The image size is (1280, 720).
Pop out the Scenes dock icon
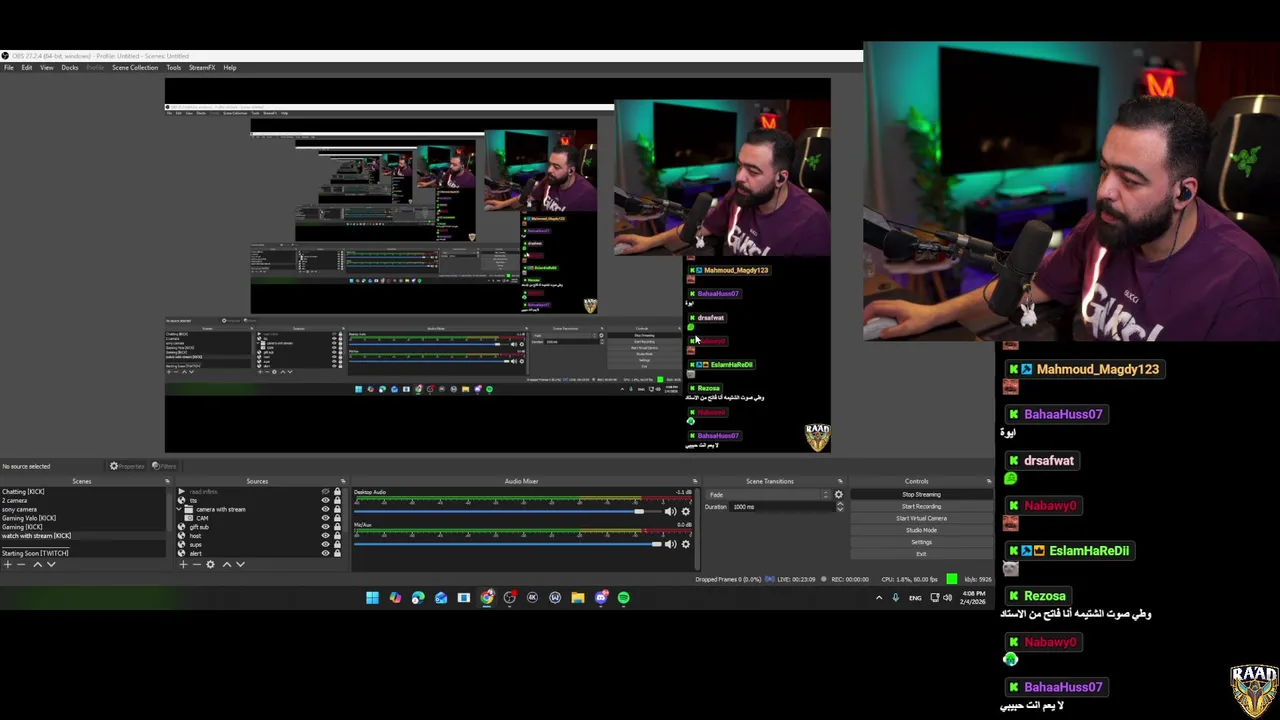(x=167, y=481)
